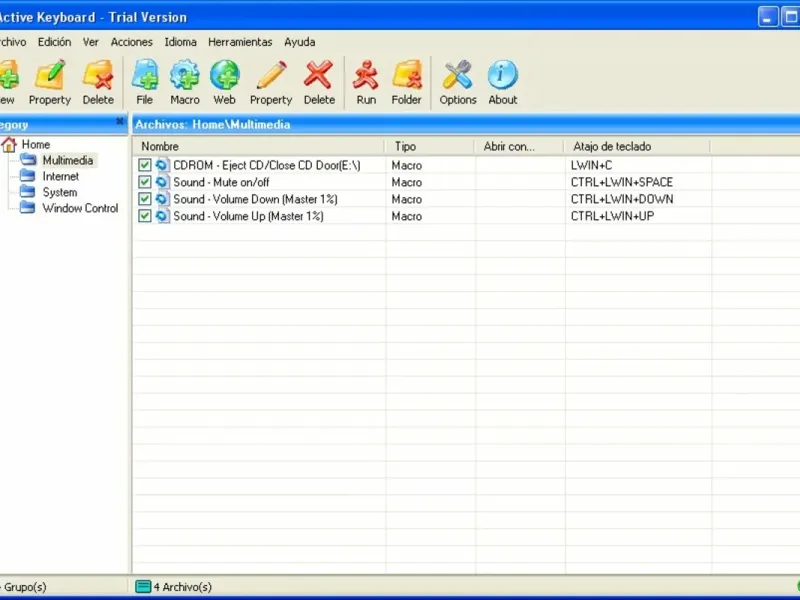Click the Home house icon in tree
800x600 pixels.
9,144
